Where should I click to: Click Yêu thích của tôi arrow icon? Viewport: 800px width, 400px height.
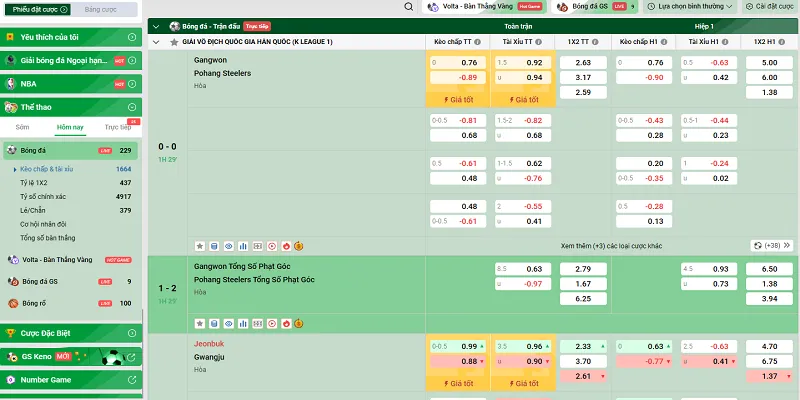[133, 37]
